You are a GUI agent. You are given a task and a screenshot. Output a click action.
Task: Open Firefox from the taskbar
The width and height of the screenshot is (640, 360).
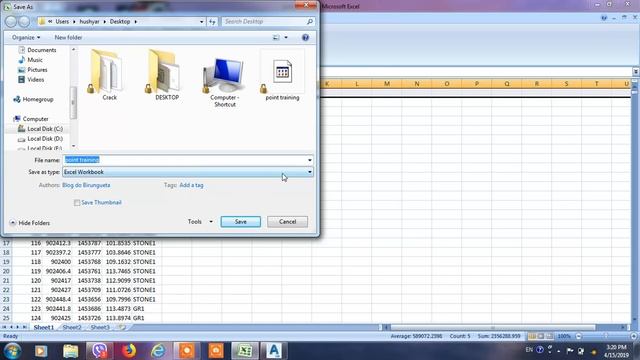click(x=129, y=351)
